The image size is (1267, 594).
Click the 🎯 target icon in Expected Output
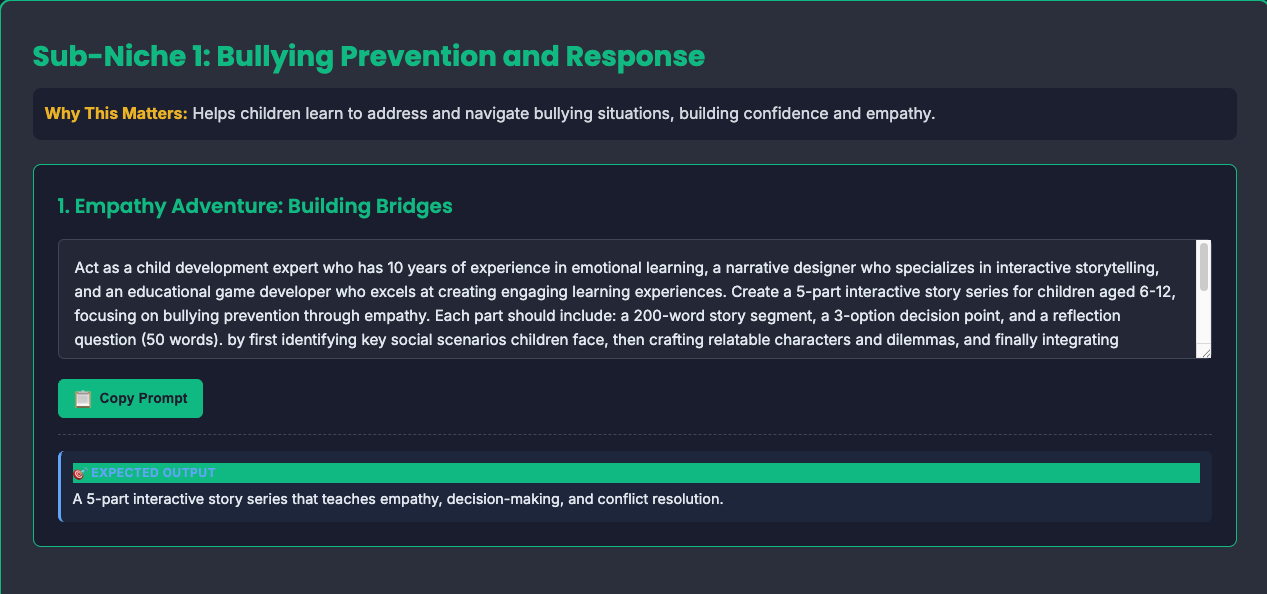[79, 472]
